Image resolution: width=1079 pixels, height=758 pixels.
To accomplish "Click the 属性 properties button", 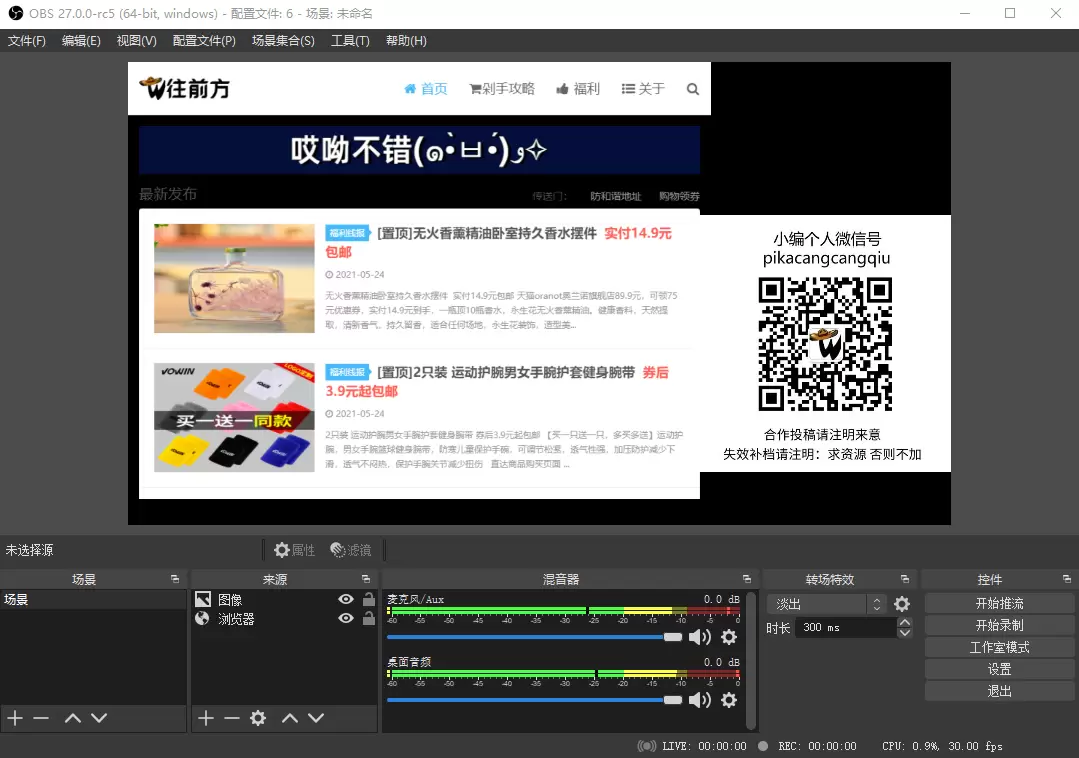I will click(x=294, y=550).
